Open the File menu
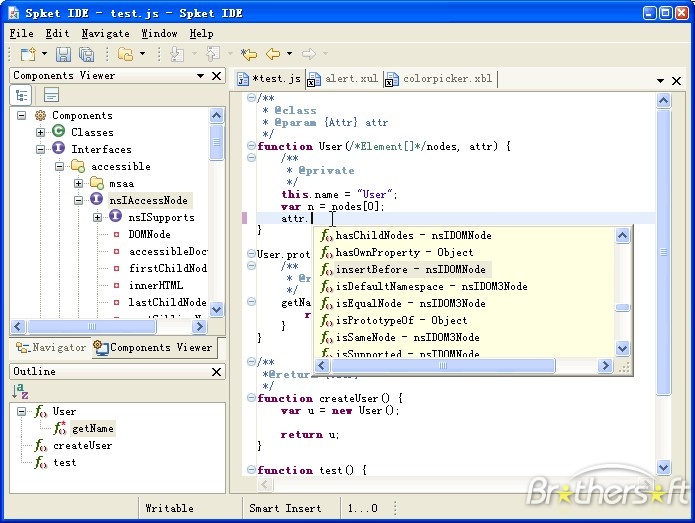 [x=21, y=34]
